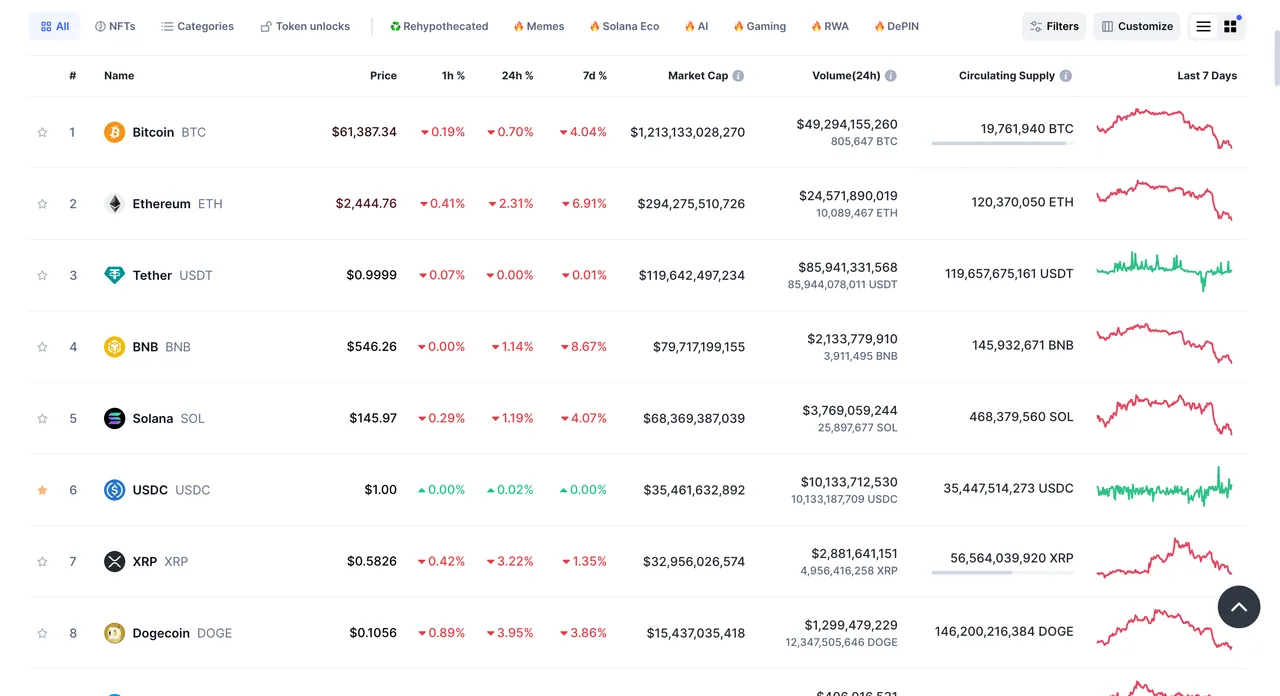Screen dimensions: 1280x696
Task: Sort table by 24h % column
Action: 517,76
